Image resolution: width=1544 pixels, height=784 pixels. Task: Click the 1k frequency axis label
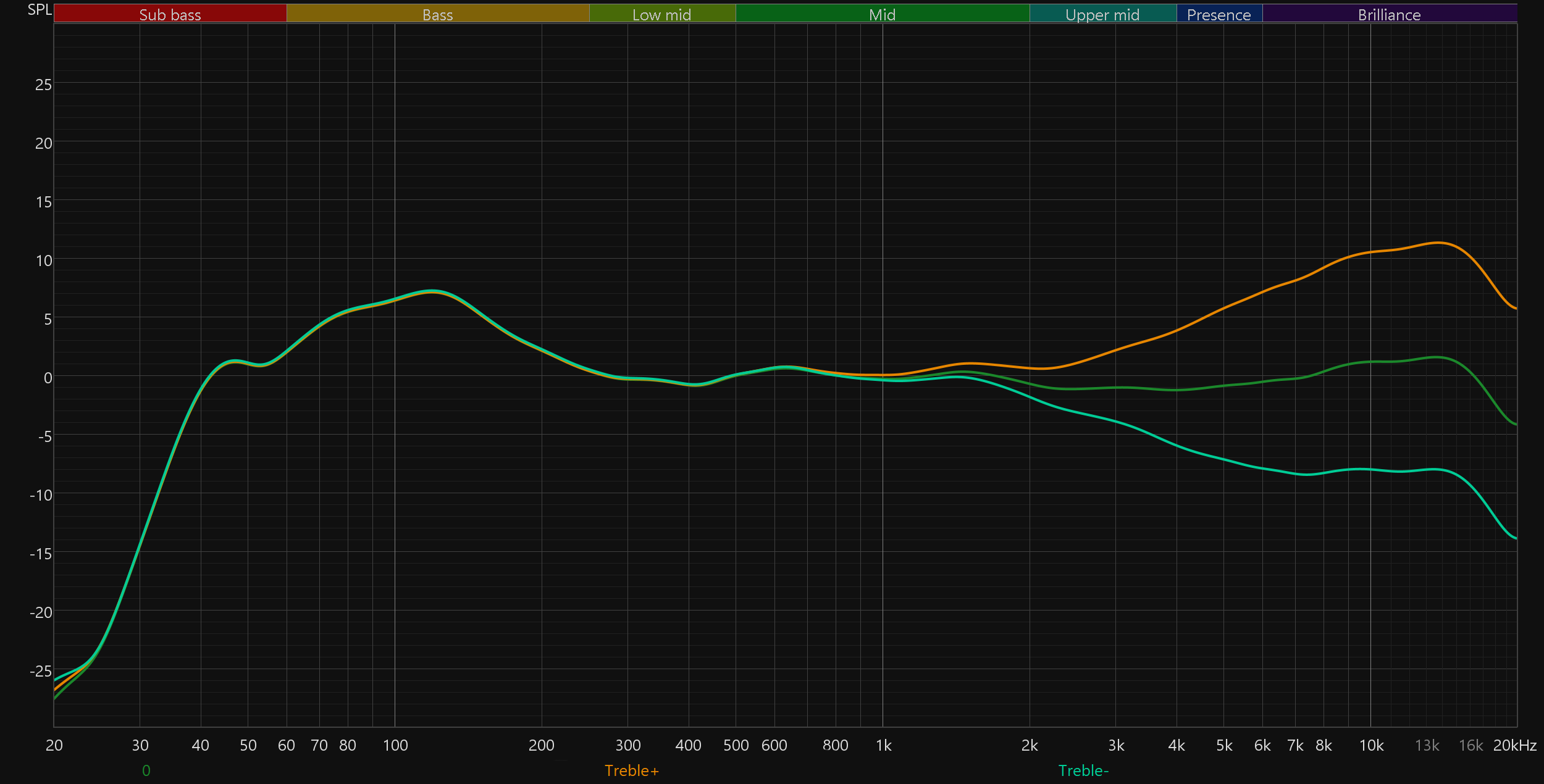pos(883,746)
